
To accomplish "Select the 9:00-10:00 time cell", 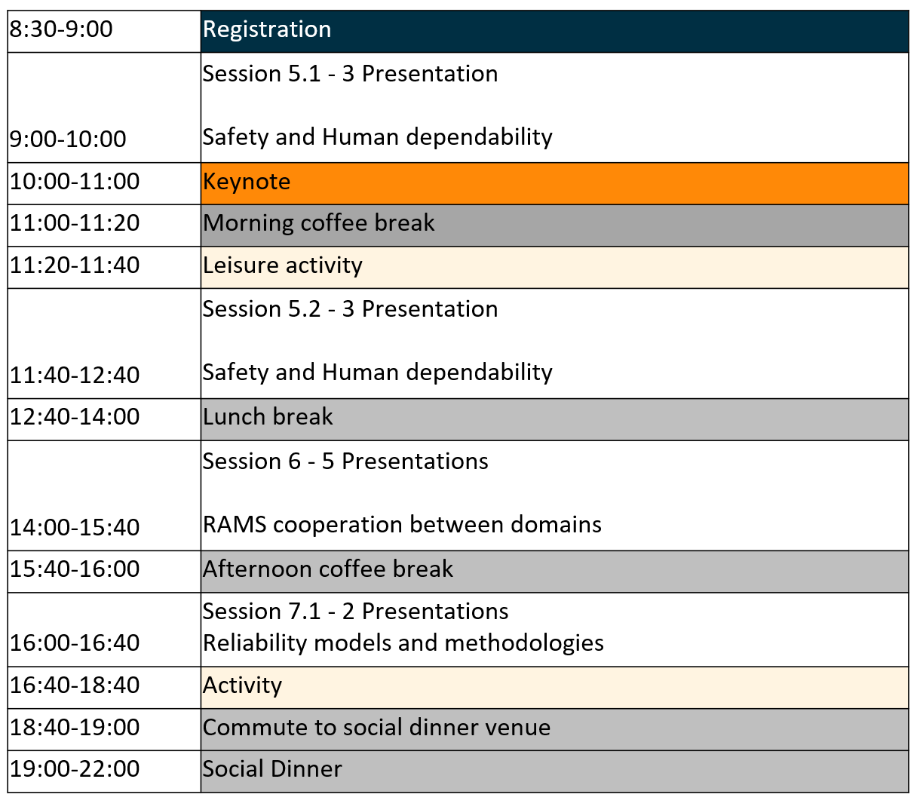I will pyautogui.click(x=104, y=138).
